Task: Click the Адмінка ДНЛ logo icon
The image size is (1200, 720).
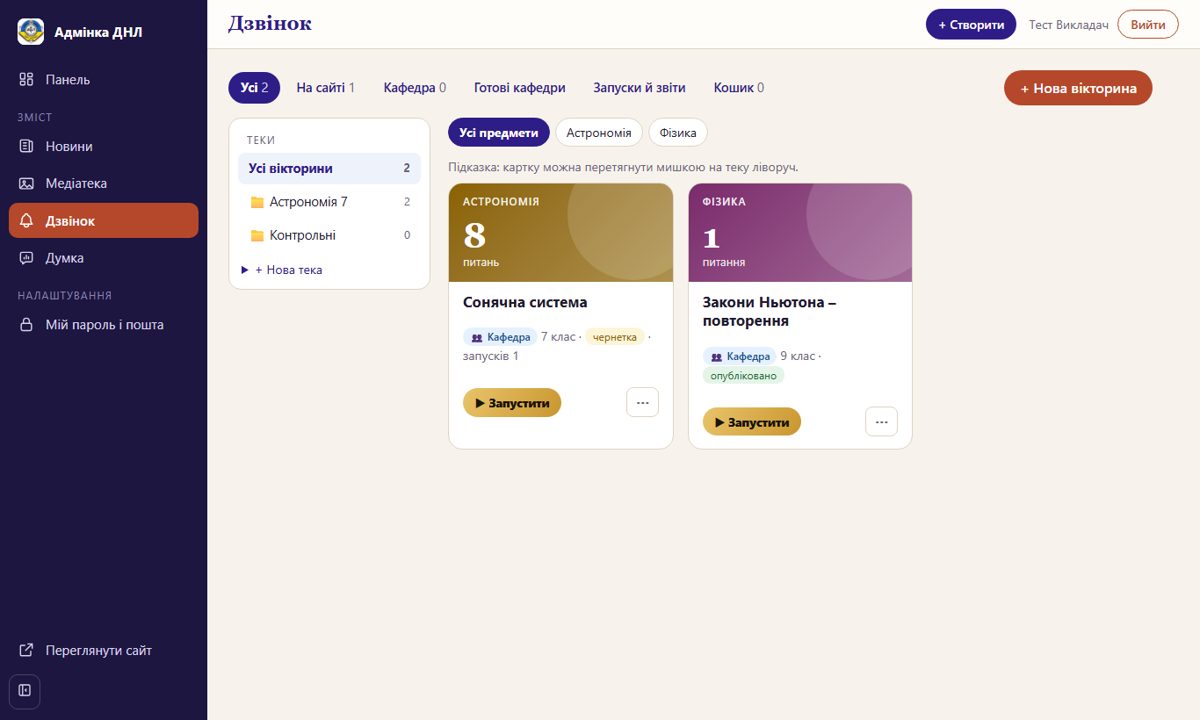Action: tap(31, 32)
